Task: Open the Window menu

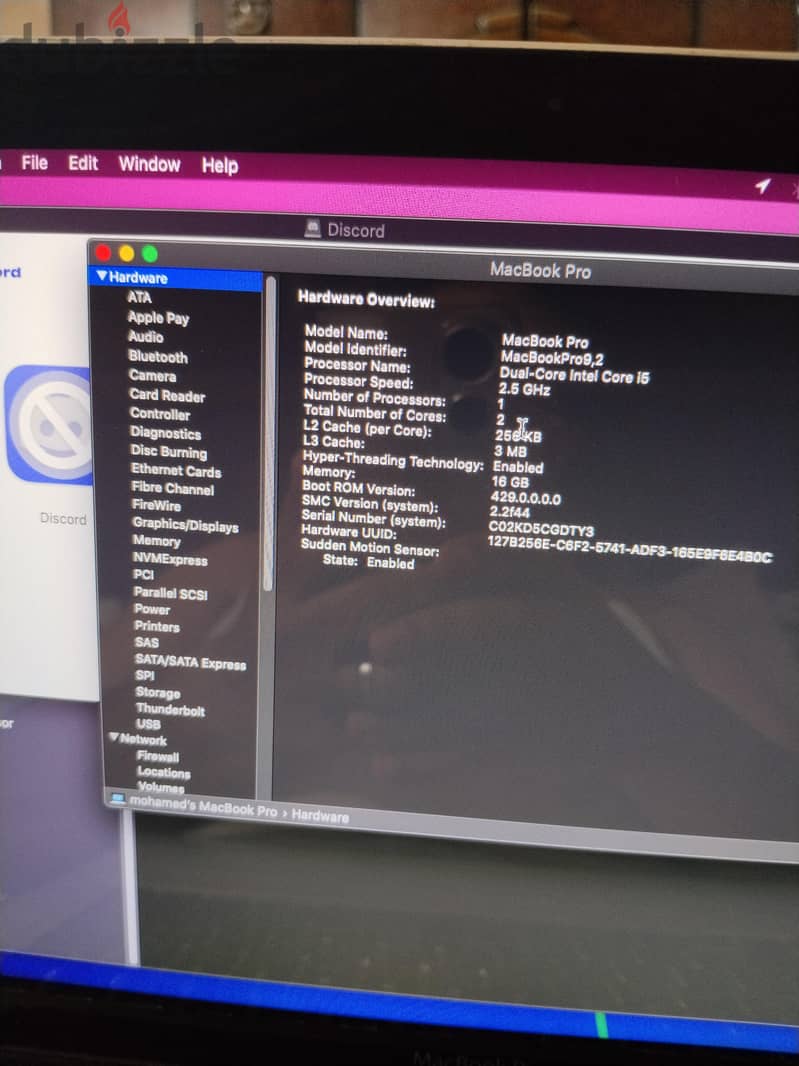Action: [x=150, y=165]
